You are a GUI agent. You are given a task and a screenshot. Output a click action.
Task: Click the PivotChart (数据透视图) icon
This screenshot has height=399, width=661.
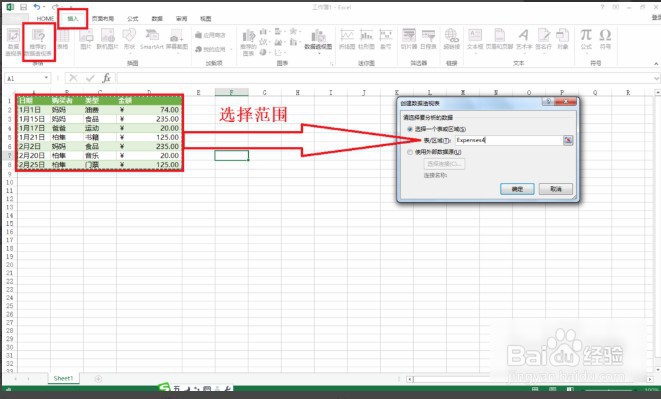coord(318,40)
